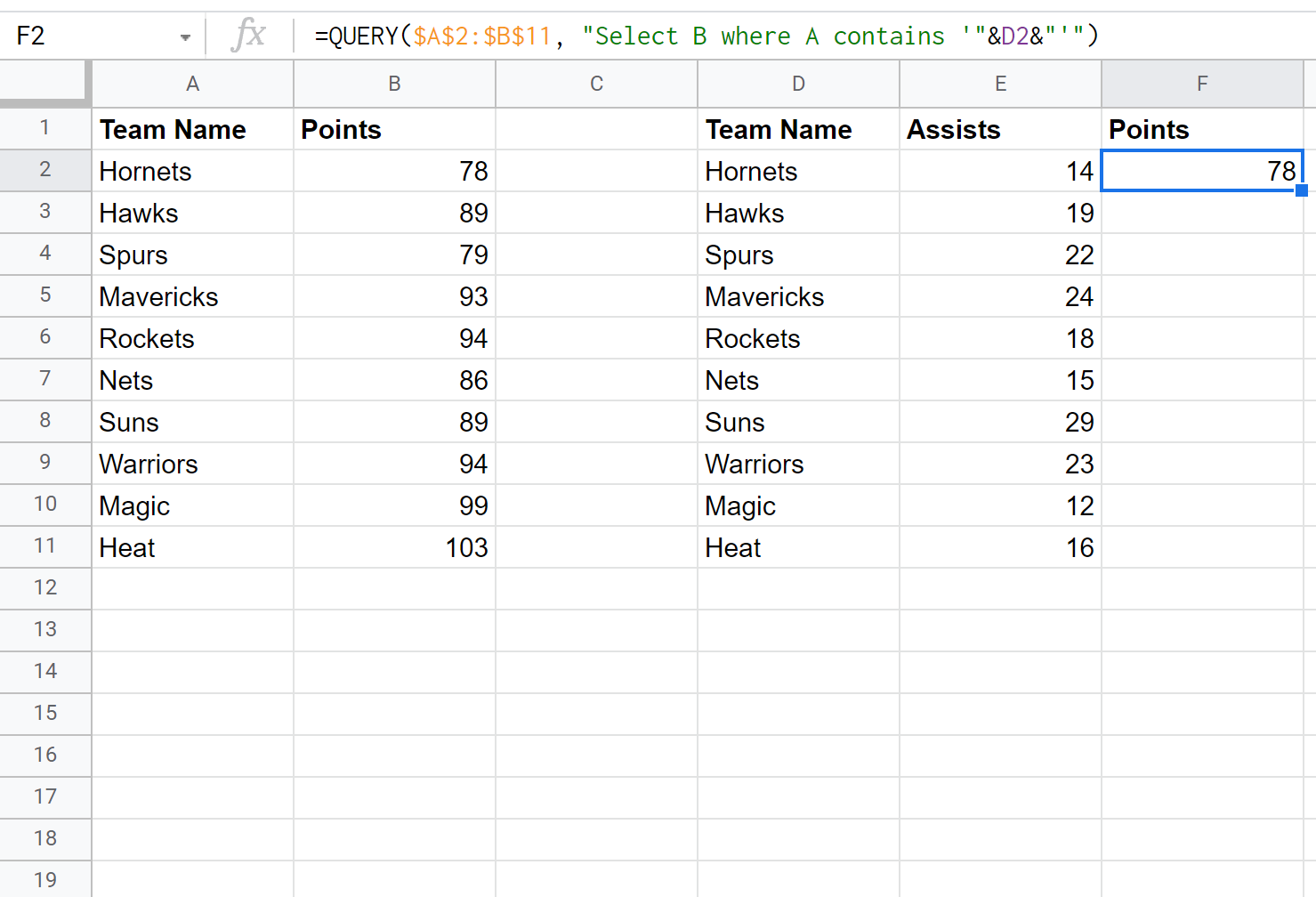Select column A header

[x=192, y=84]
